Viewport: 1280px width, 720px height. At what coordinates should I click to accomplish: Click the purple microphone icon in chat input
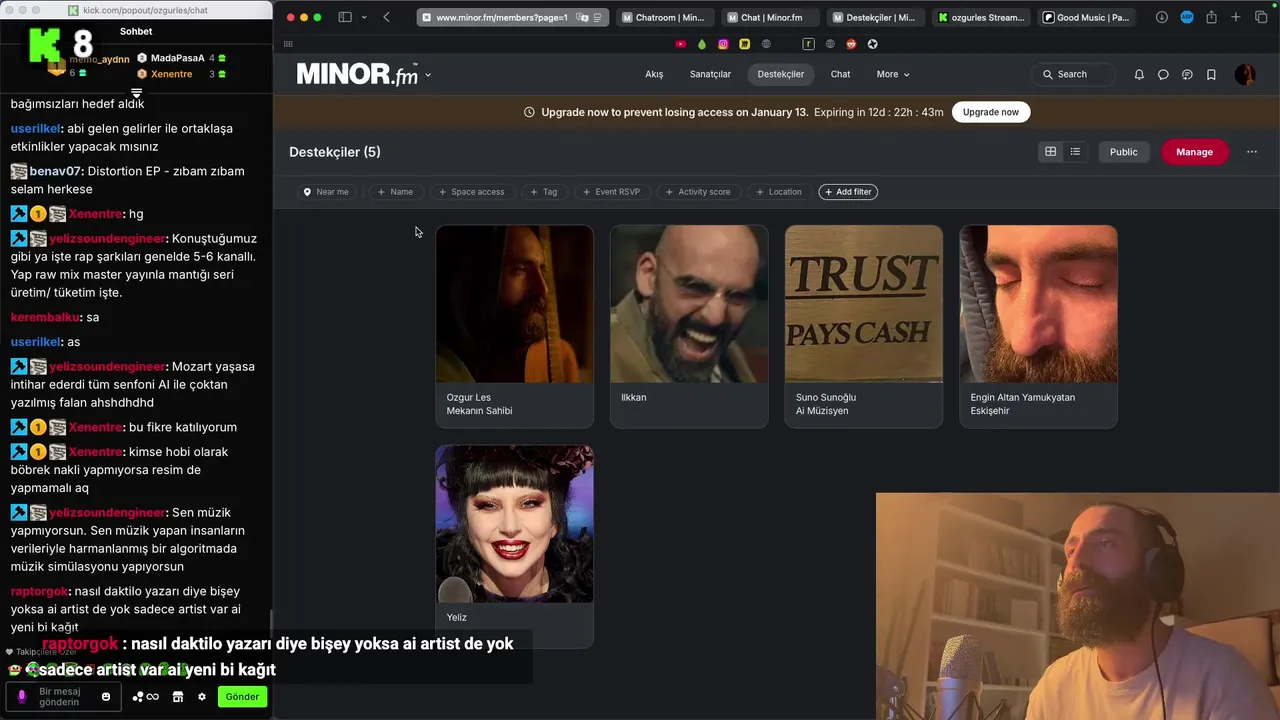(x=21, y=697)
